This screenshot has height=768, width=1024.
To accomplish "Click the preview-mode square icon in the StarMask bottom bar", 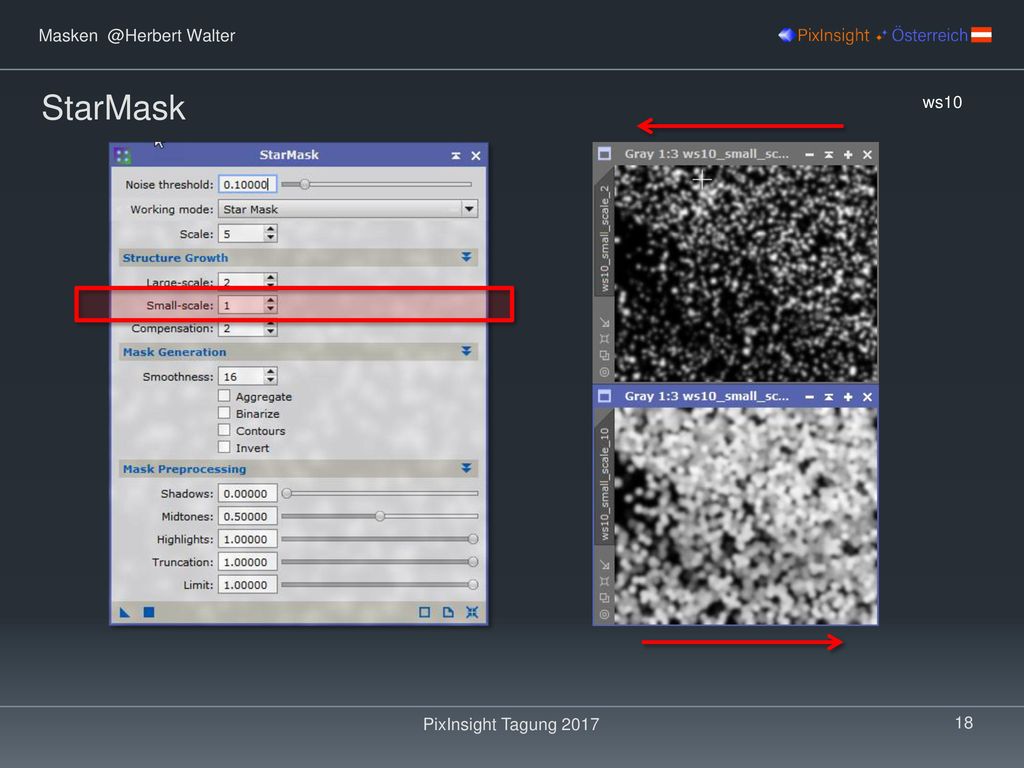I will pos(424,612).
